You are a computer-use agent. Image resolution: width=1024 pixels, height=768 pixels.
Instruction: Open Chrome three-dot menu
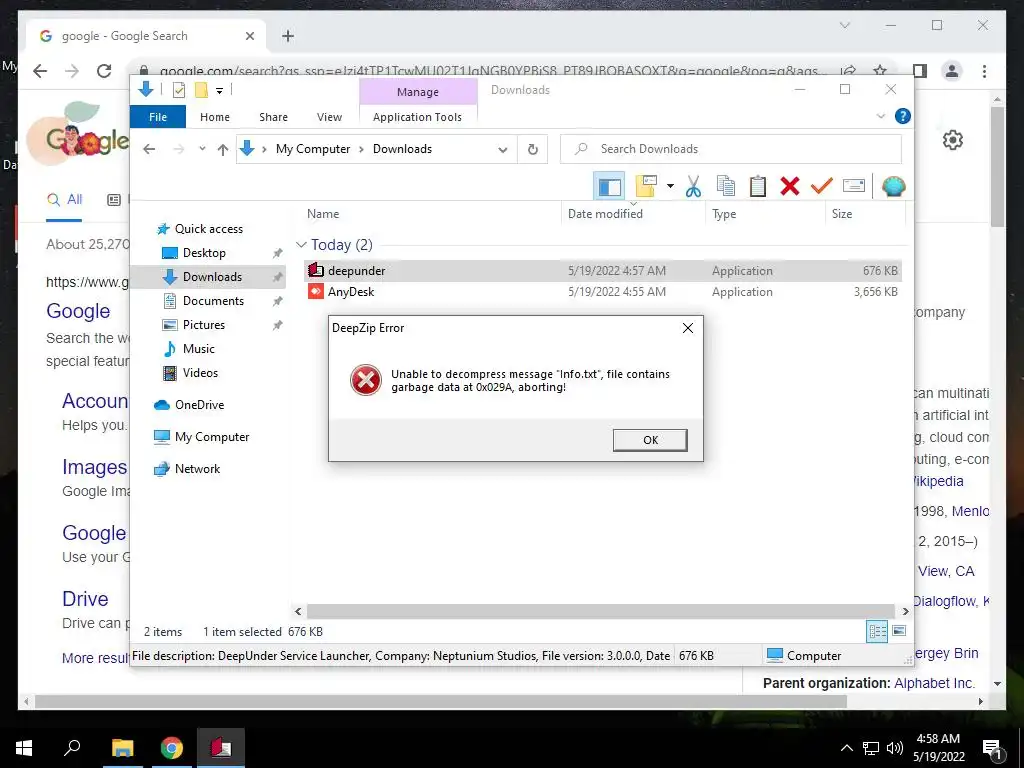[x=984, y=71]
